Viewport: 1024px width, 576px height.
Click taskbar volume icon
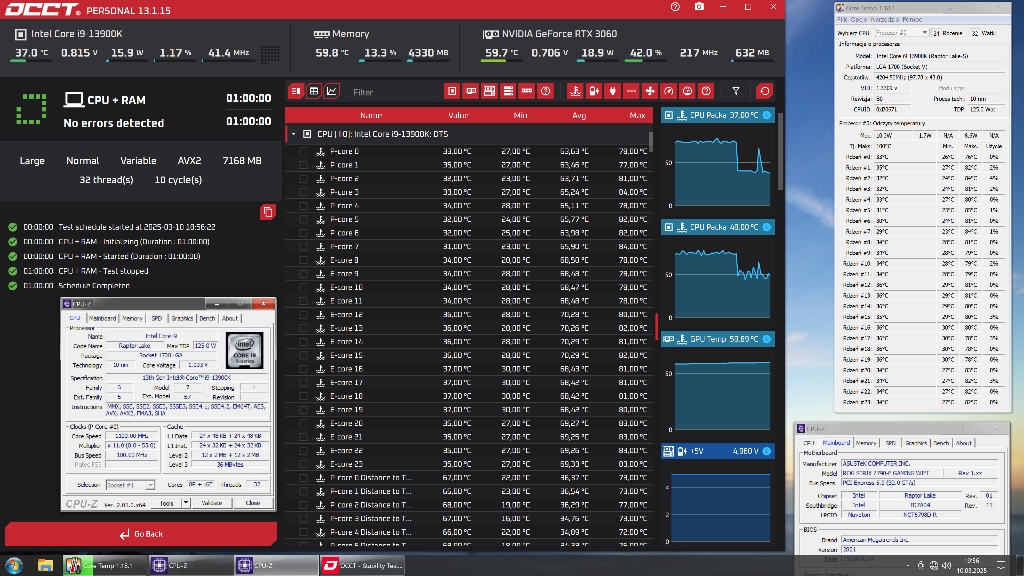947,565
